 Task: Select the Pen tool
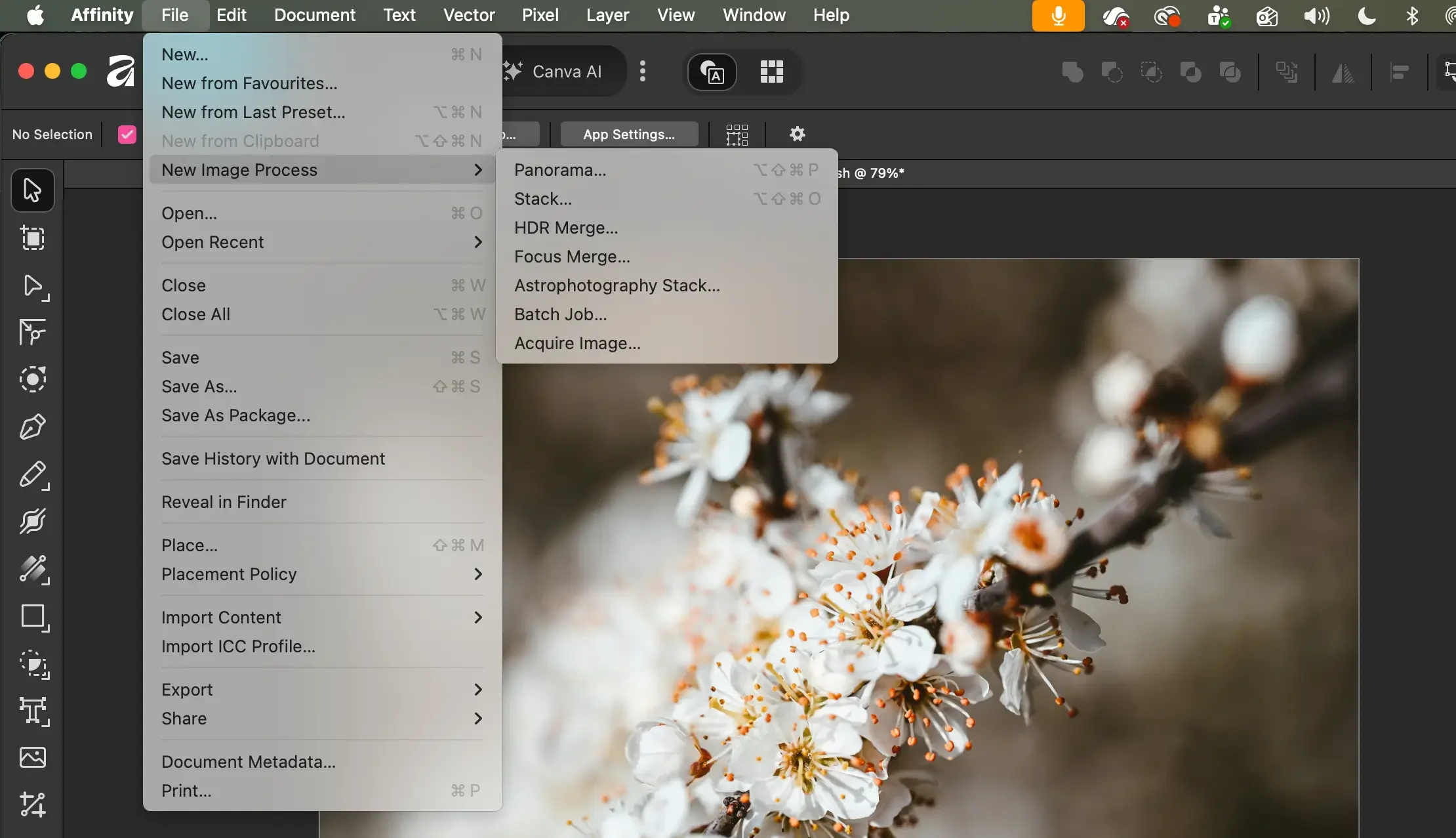pos(32,427)
